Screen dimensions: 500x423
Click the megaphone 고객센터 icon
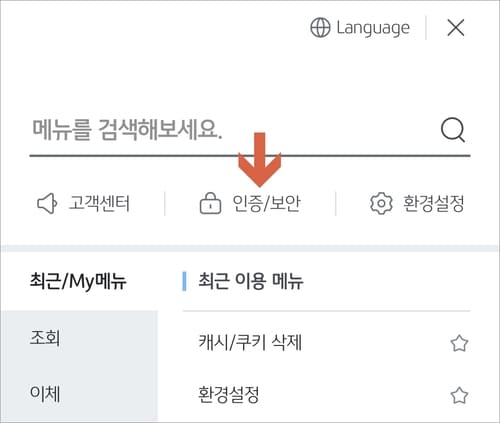tap(47, 203)
